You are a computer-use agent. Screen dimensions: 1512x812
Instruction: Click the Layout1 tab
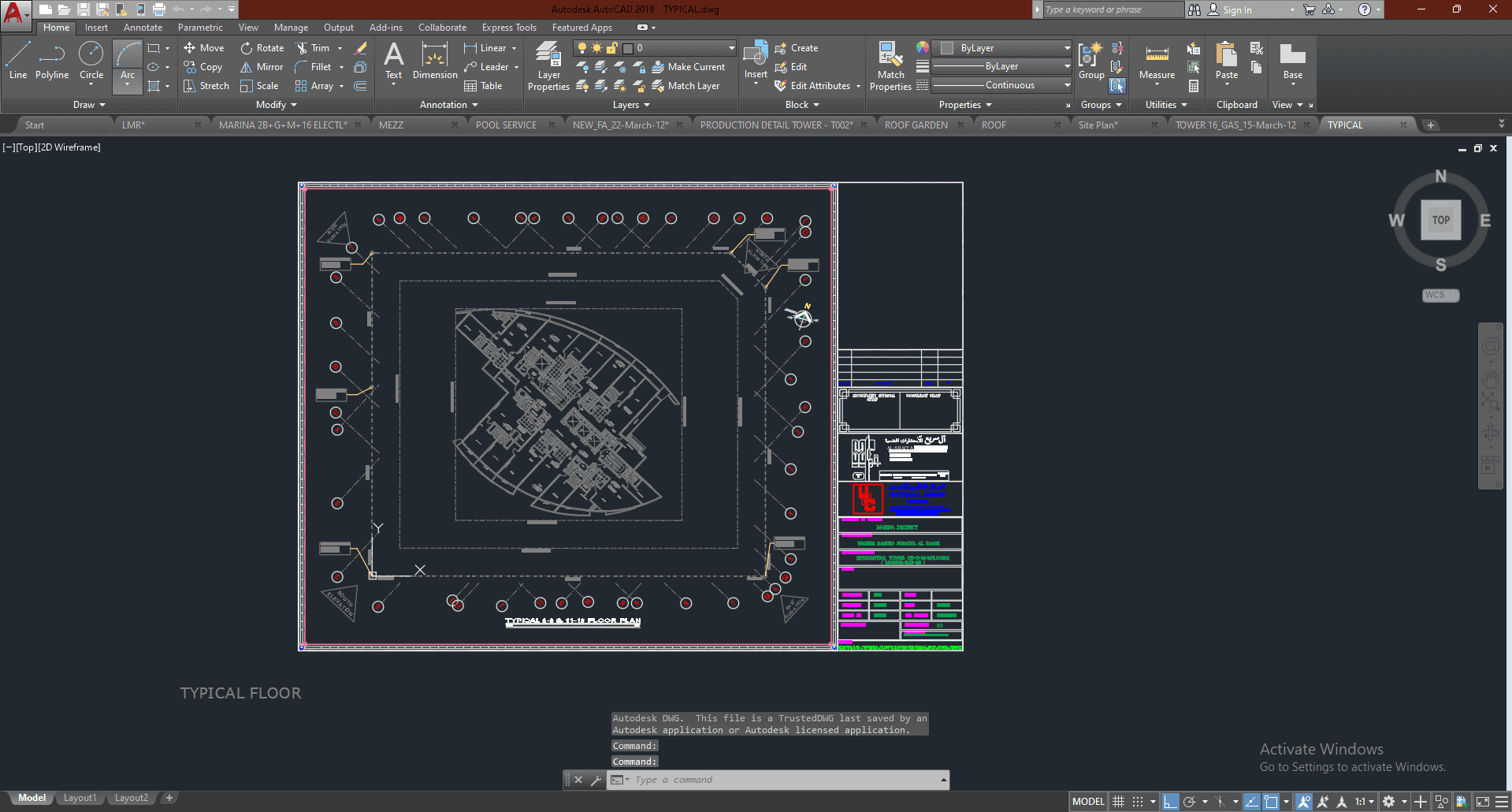(x=80, y=798)
